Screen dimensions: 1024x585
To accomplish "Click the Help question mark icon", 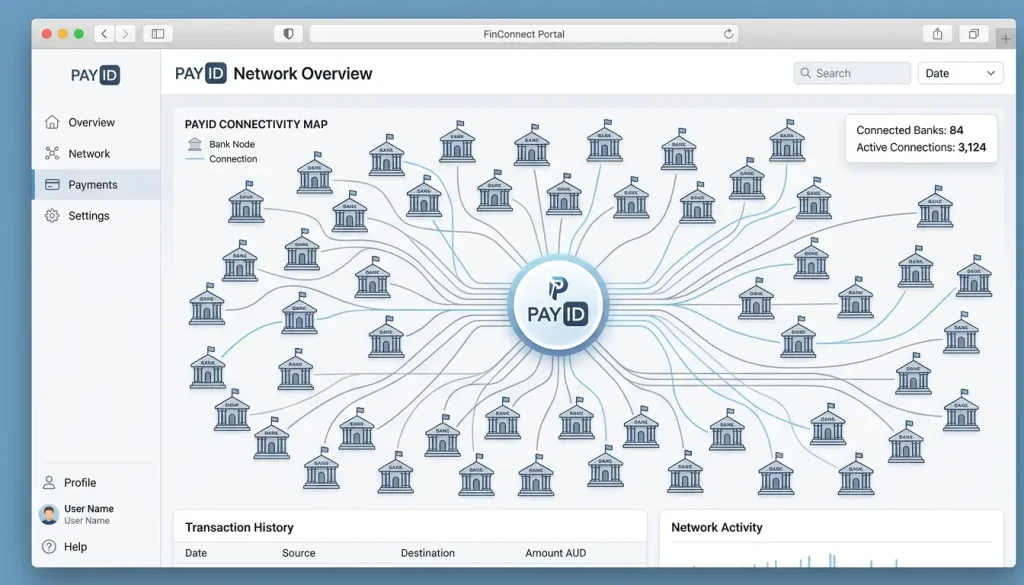I will (x=49, y=546).
